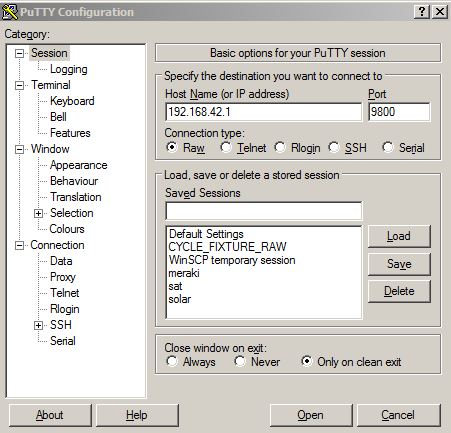451x433 pixels.
Task: Go to the Colours settings page
Action: pyautogui.click(x=67, y=229)
